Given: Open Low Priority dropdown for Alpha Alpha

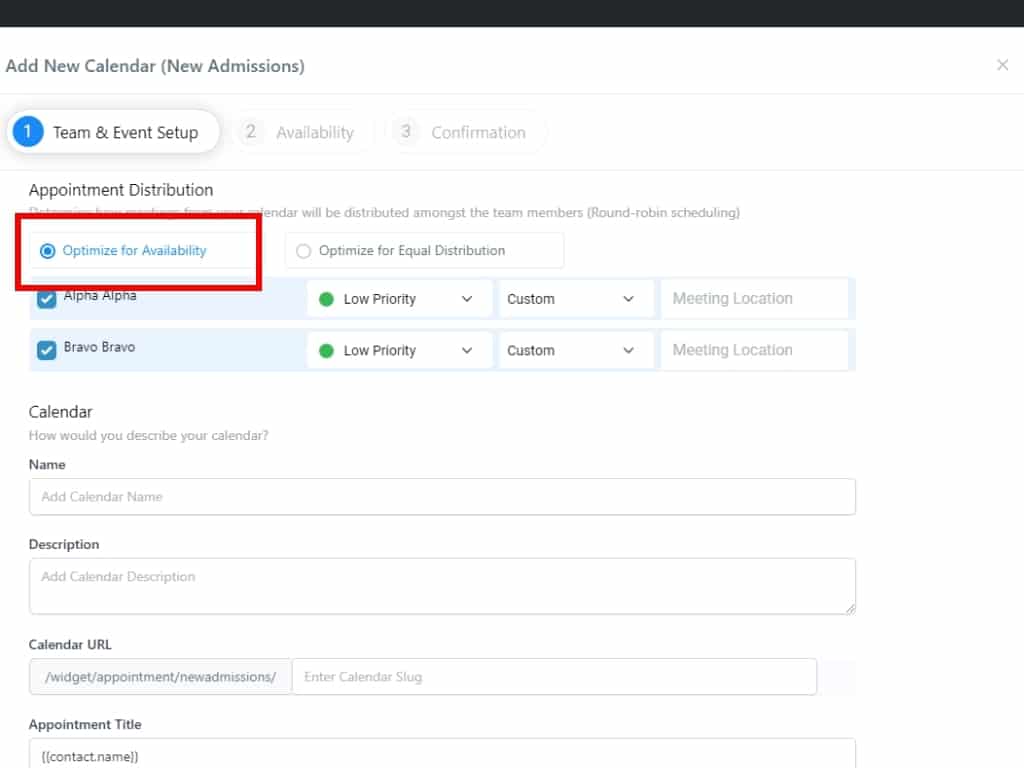Looking at the screenshot, I should [x=399, y=299].
